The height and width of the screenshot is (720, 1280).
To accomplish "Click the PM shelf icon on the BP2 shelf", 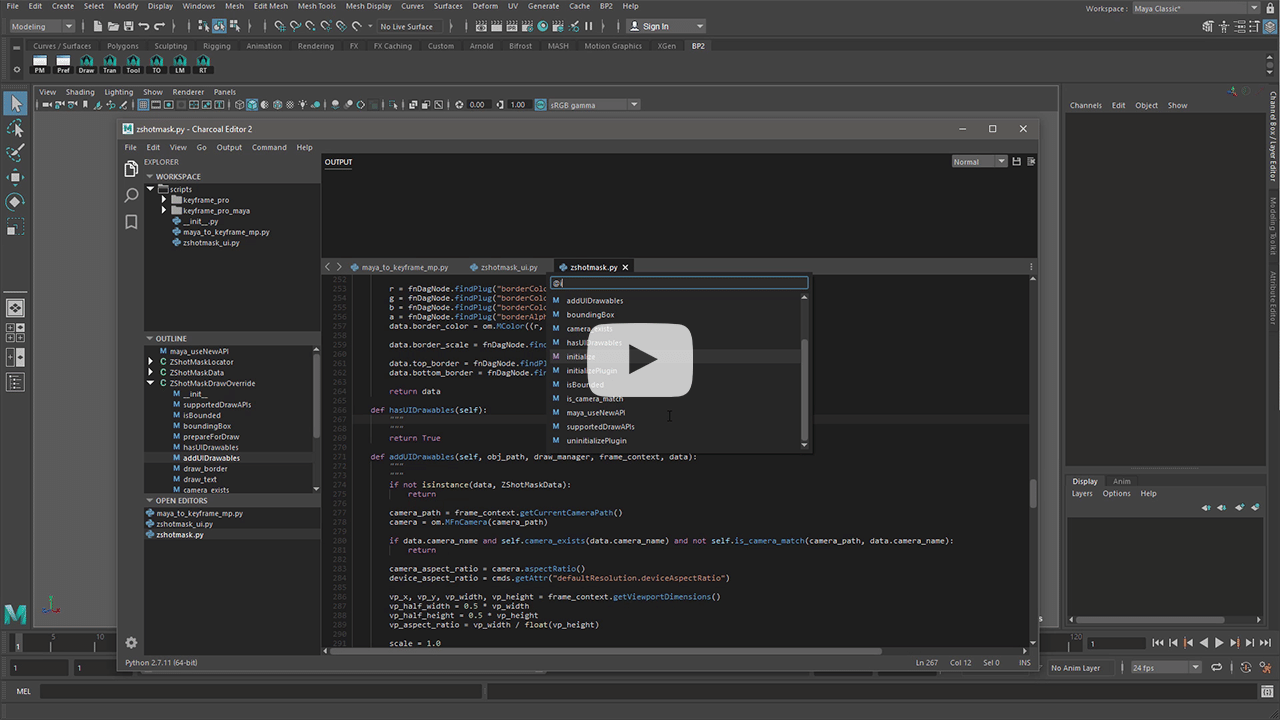I will 40,66.
